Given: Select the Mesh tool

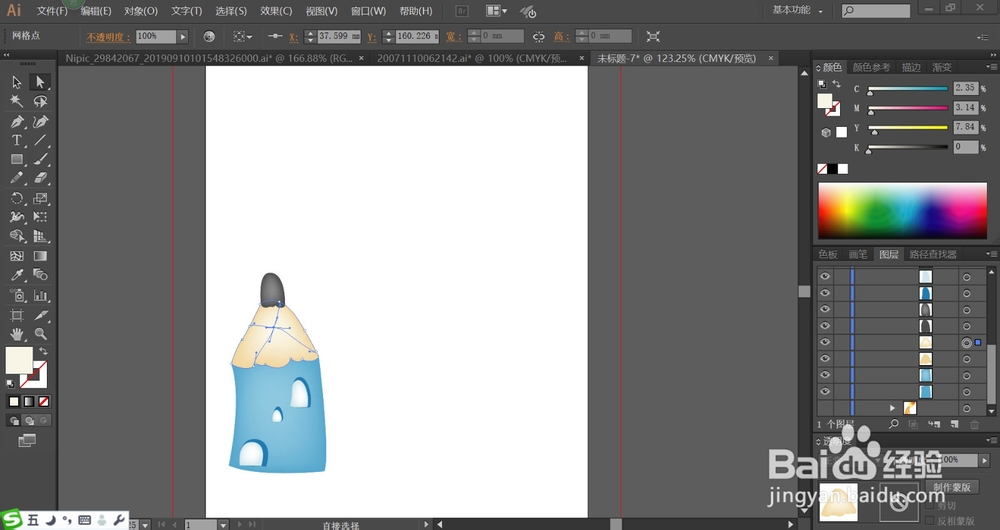Looking at the screenshot, I should 17,256.
